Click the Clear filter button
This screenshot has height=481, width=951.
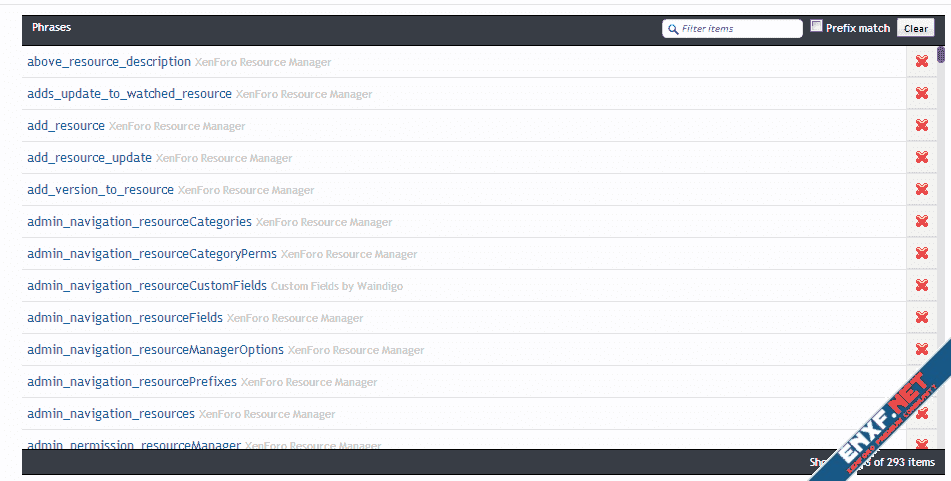point(915,28)
